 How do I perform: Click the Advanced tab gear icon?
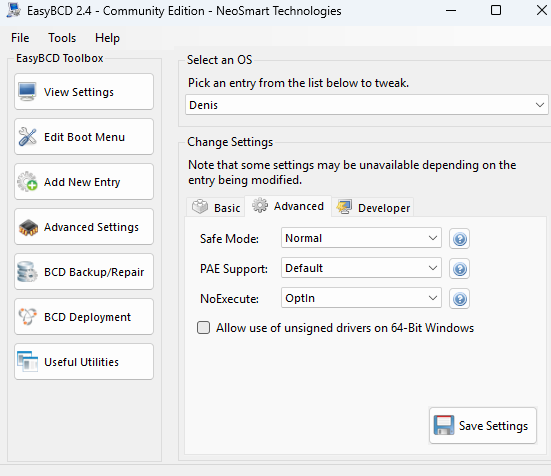[x=260, y=205]
